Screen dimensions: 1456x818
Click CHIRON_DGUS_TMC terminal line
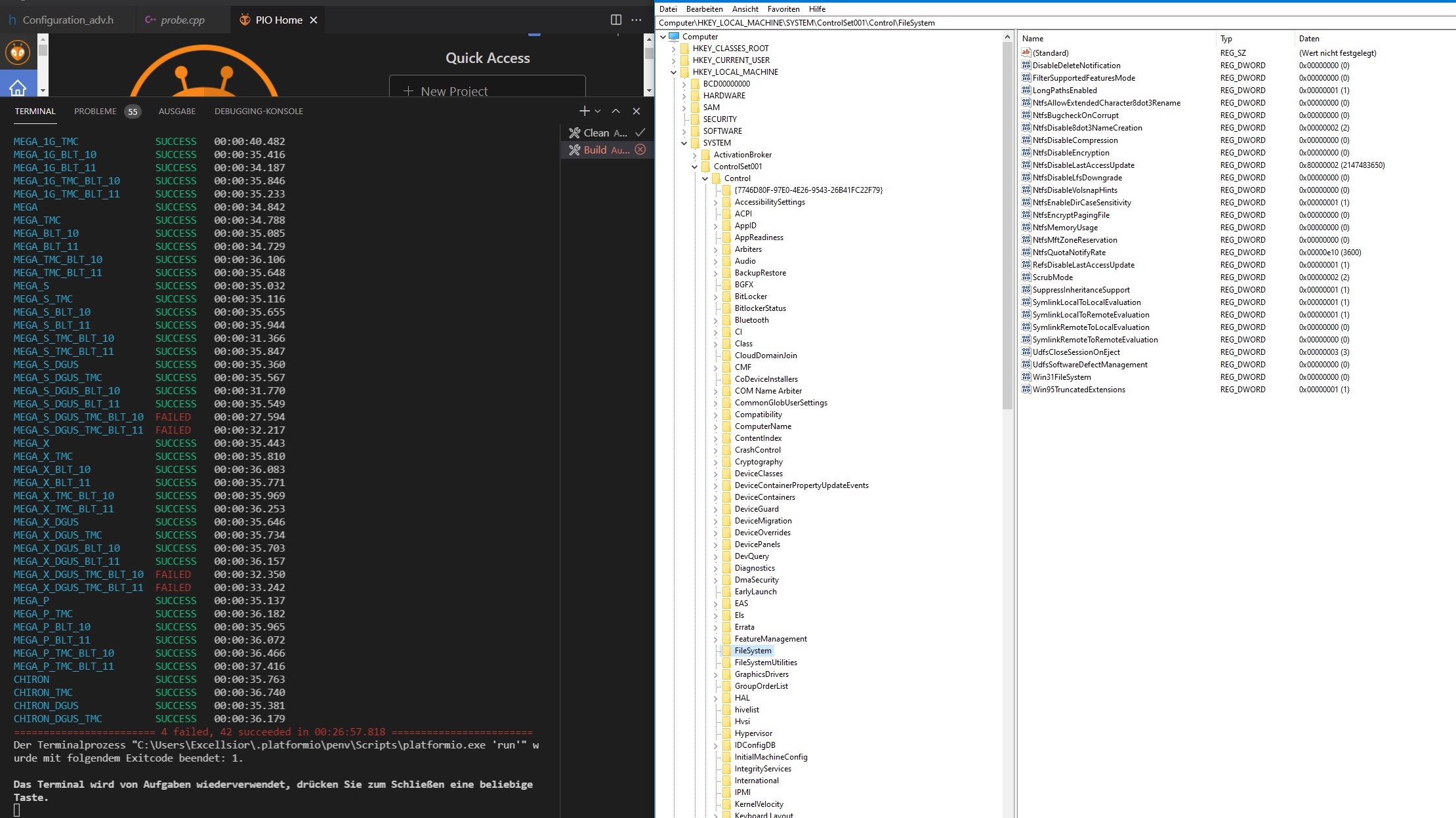click(x=150, y=718)
